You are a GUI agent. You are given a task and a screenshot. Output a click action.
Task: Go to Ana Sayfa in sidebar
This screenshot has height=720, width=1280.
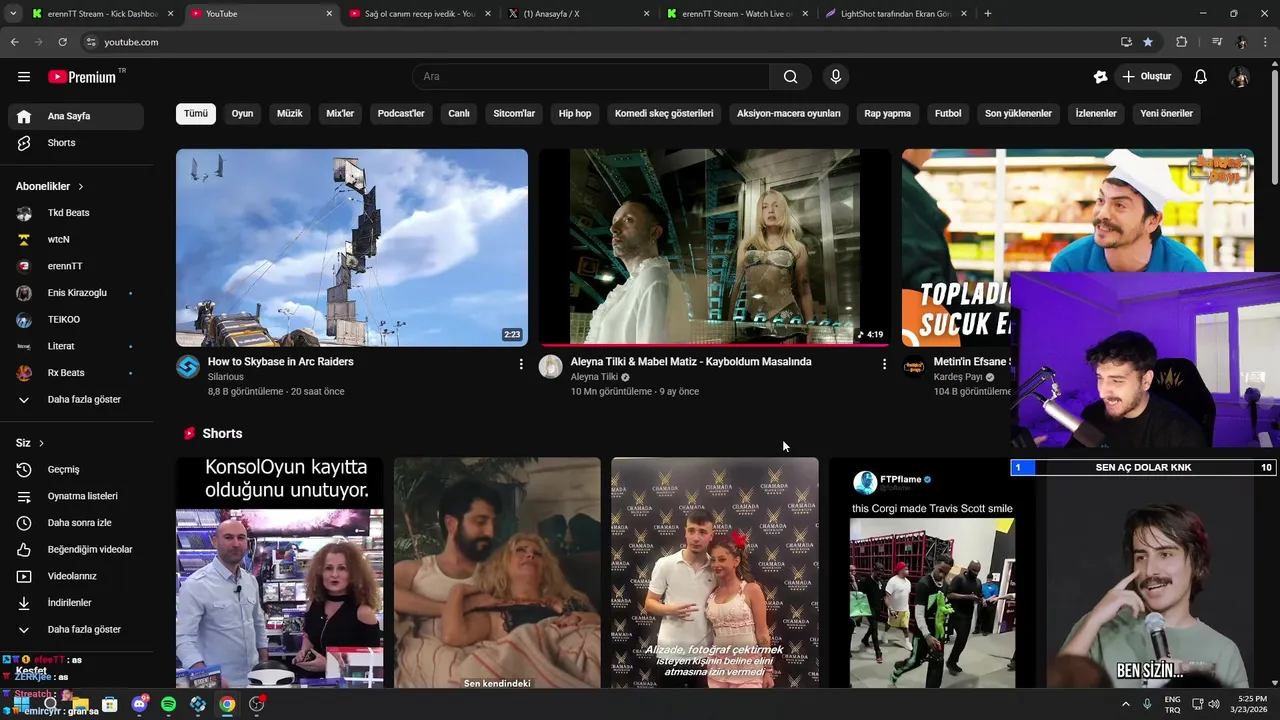pyautogui.click(x=76, y=116)
